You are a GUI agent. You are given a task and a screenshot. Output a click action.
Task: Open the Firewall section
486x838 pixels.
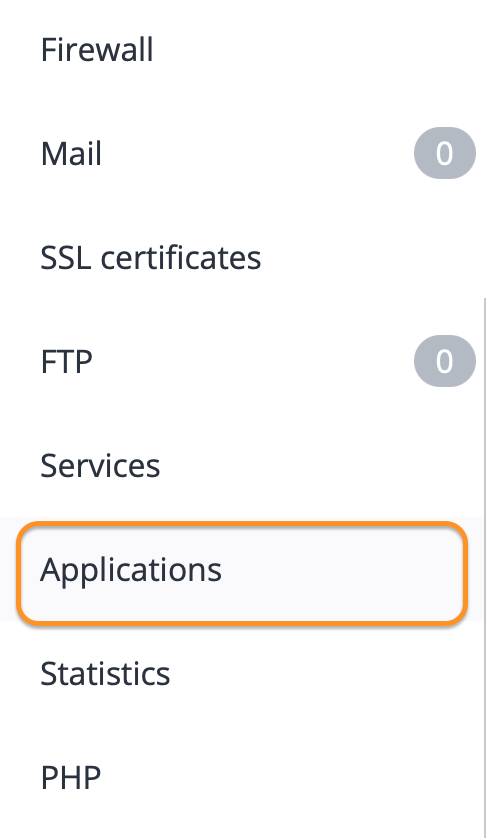tap(242, 50)
